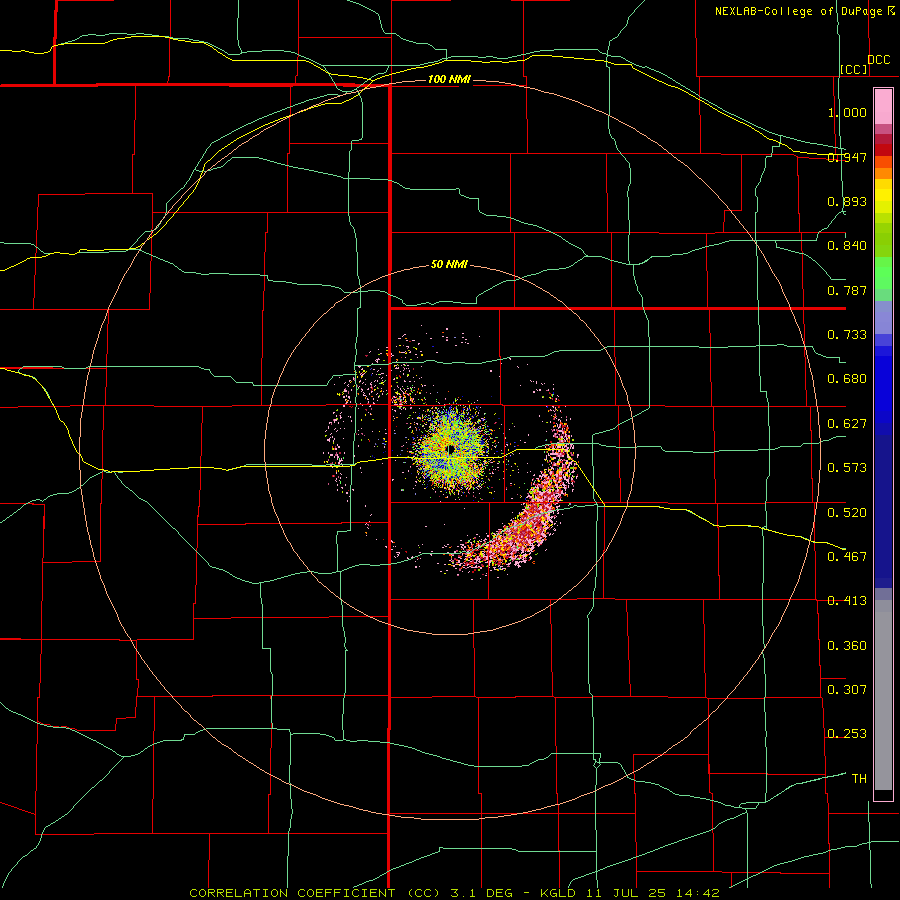900x900 pixels.
Task: Click the Correlation Coefficient KGLD footer caption
Action: (454, 893)
